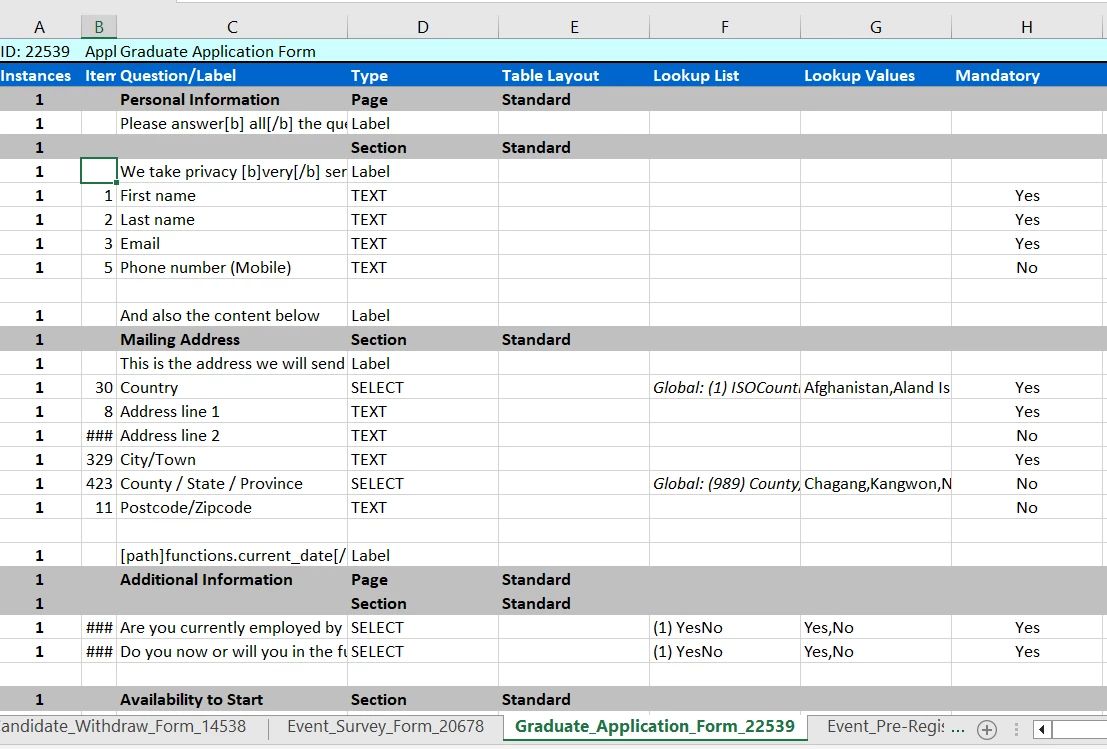
Task: Click Mandatory 'Yes' in First name row
Action: pyautogui.click(x=1027, y=196)
